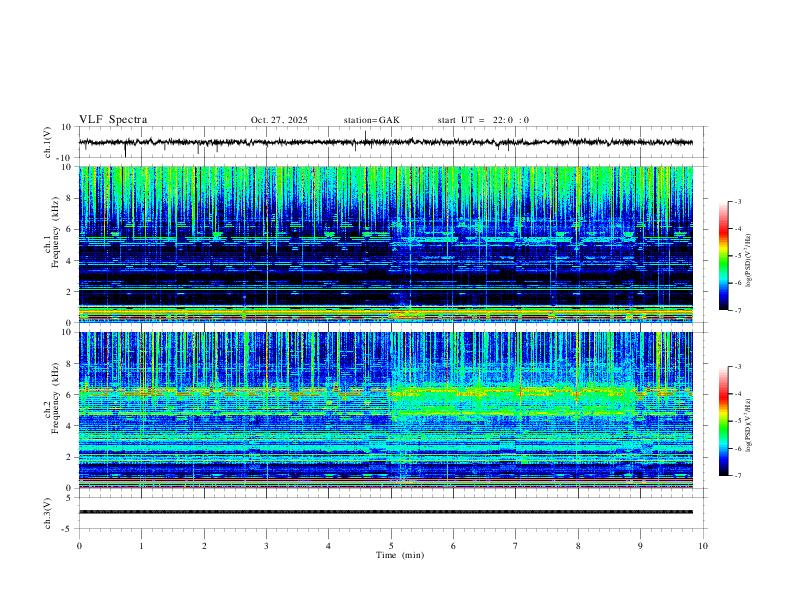
Task: Click the ch.1 color bar log(PSD) label
Action: pyautogui.click(x=748, y=261)
